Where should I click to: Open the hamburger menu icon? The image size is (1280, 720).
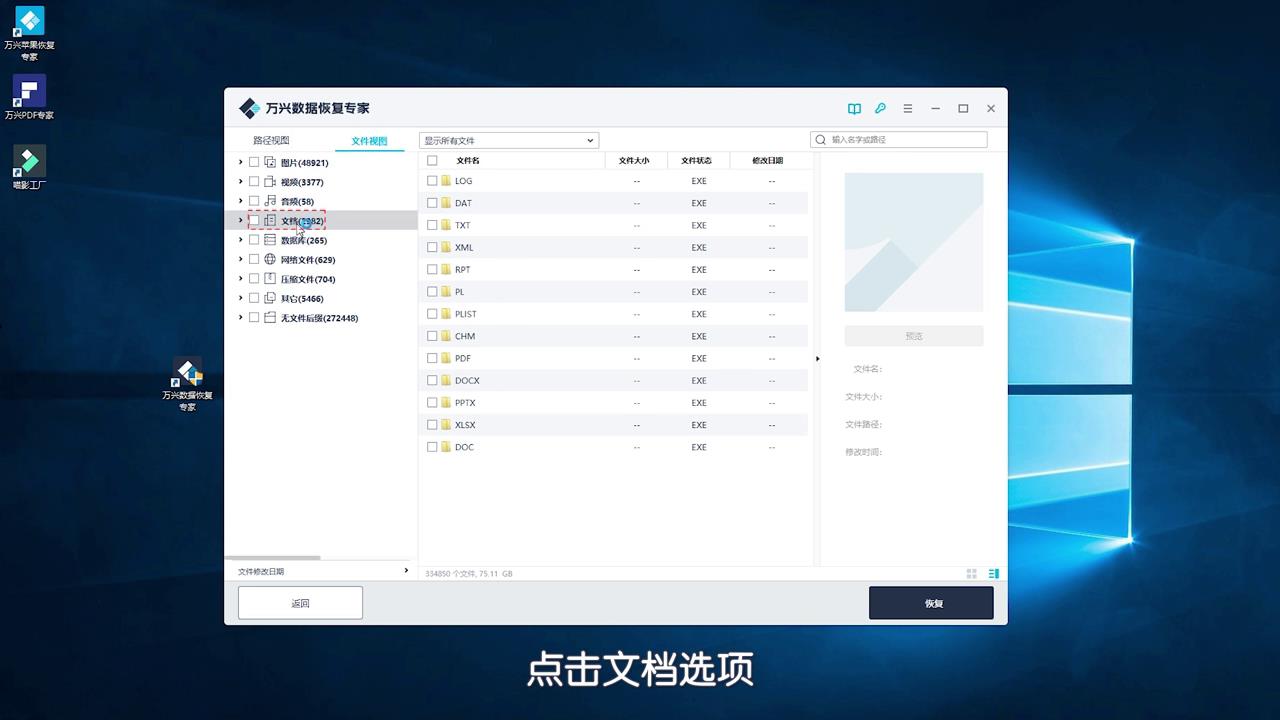pos(907,108)
